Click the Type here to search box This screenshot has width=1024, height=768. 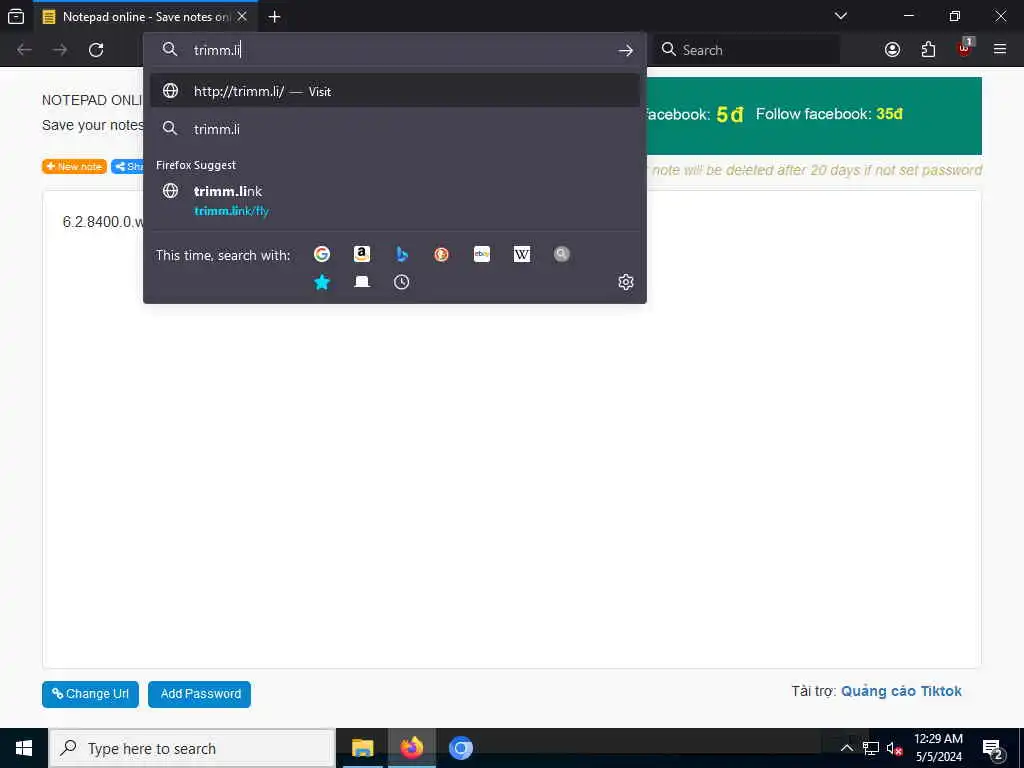[192, 748]
